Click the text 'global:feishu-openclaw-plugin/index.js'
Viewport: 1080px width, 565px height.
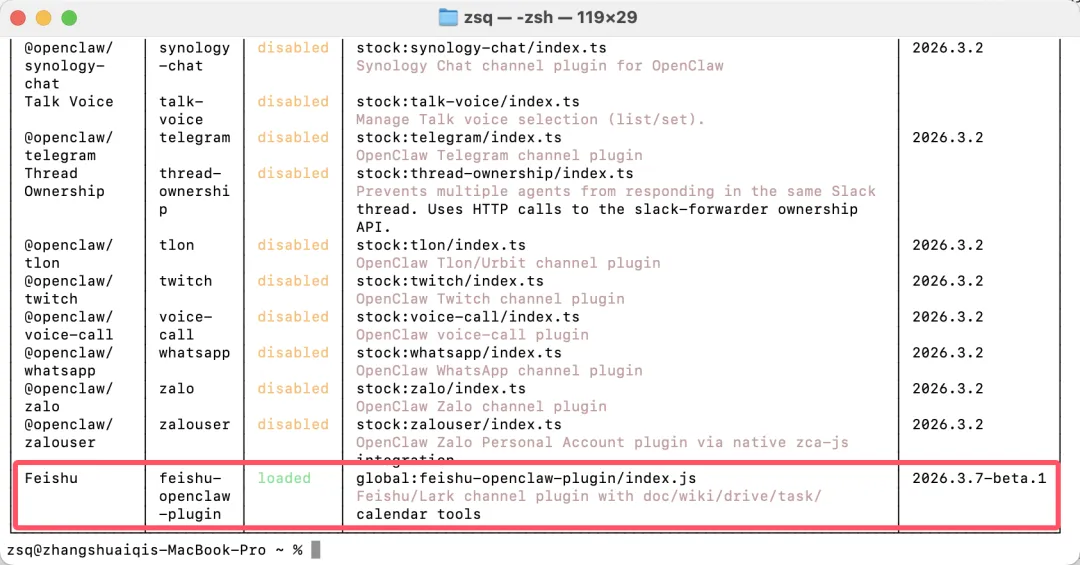pyautogui.click(x=526, y=478)
